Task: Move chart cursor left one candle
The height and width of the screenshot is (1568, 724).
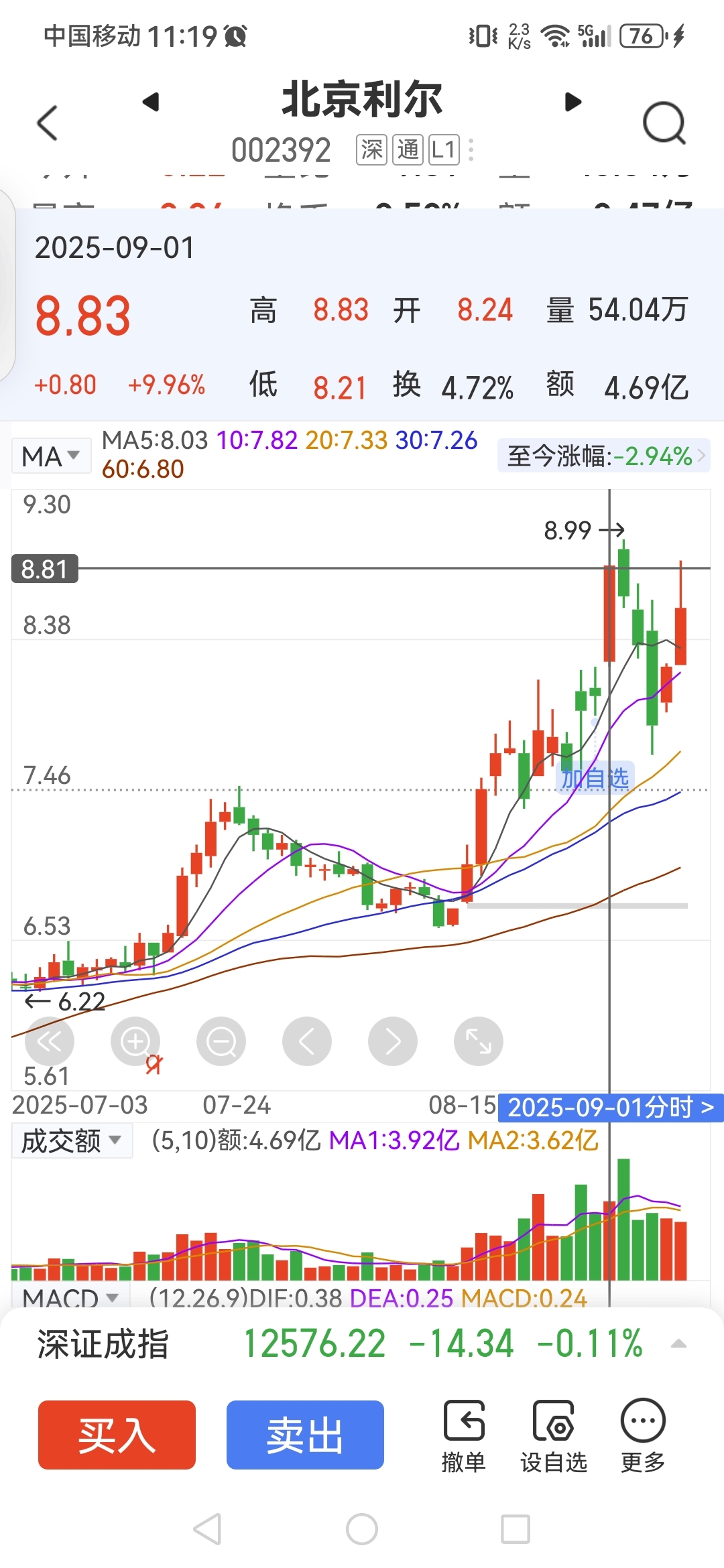Action: (x=307, y=1041)
